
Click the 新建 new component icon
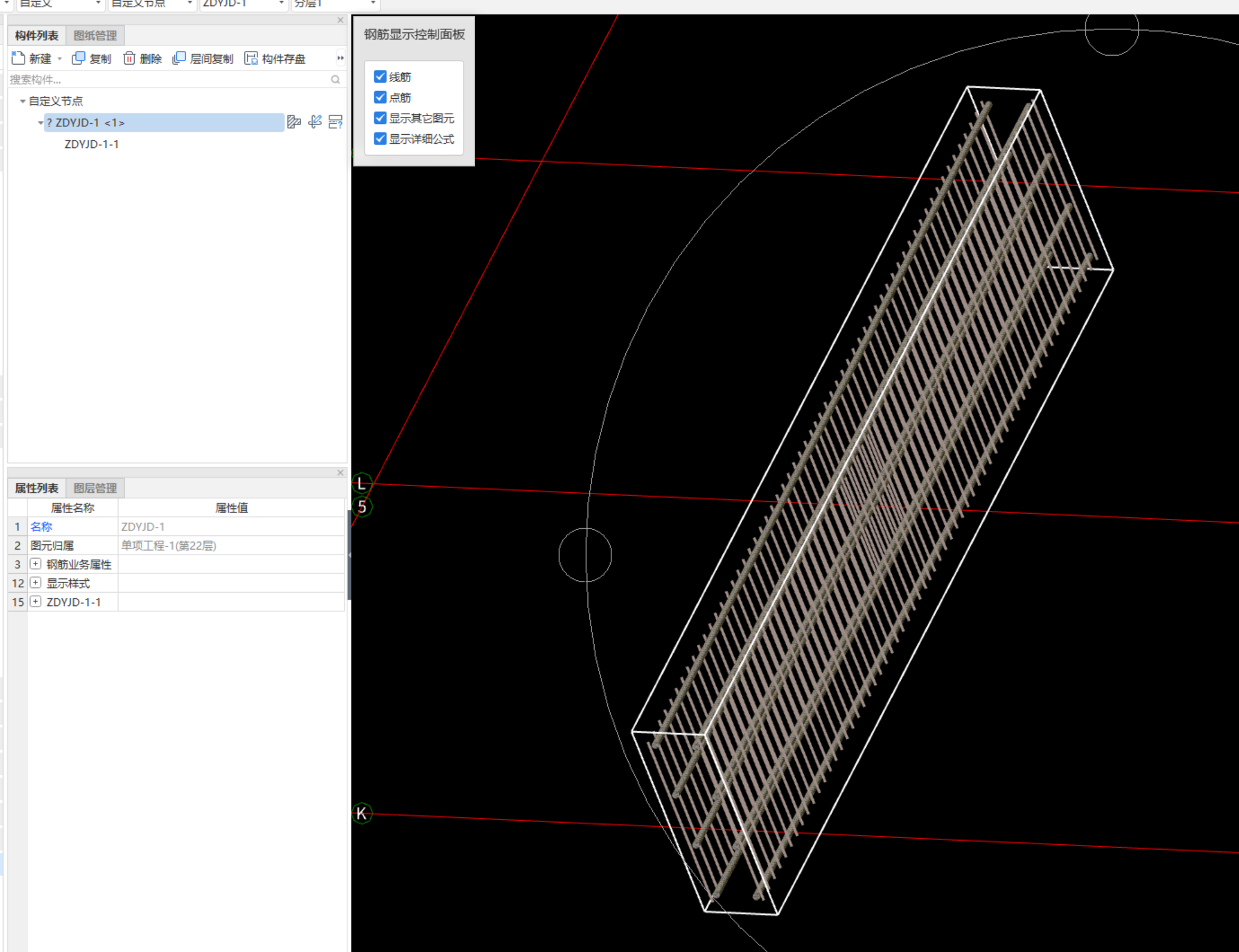click(x=18, y=58)
